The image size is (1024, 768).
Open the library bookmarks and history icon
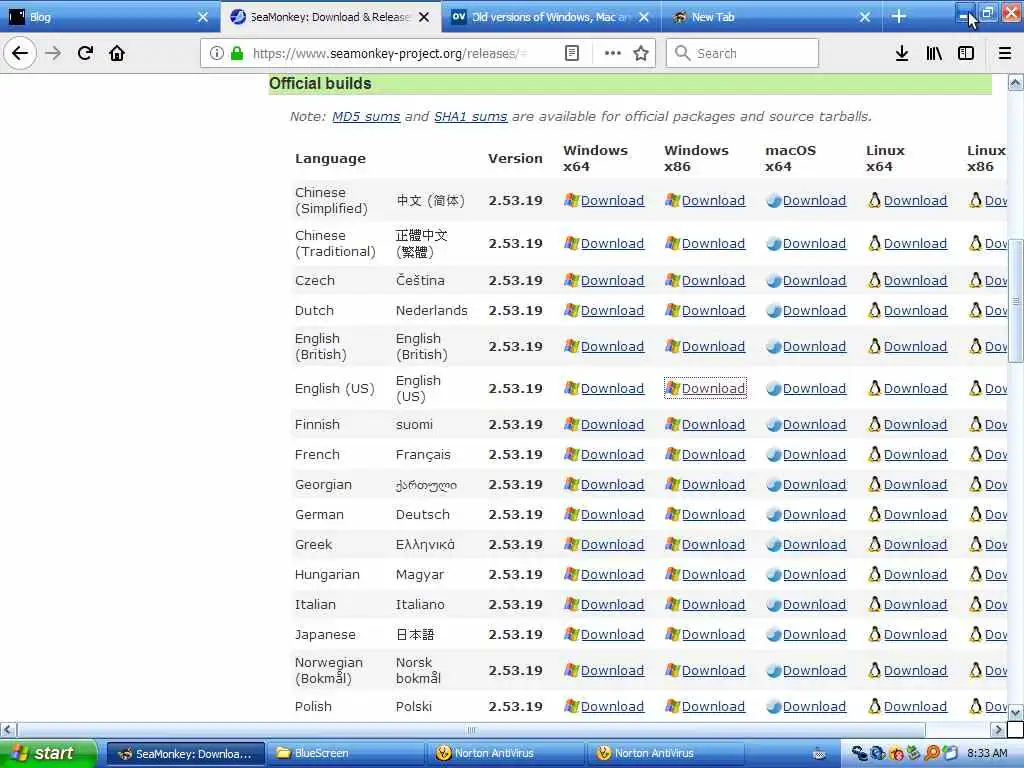pyautogui.click(x=934, y=53)
